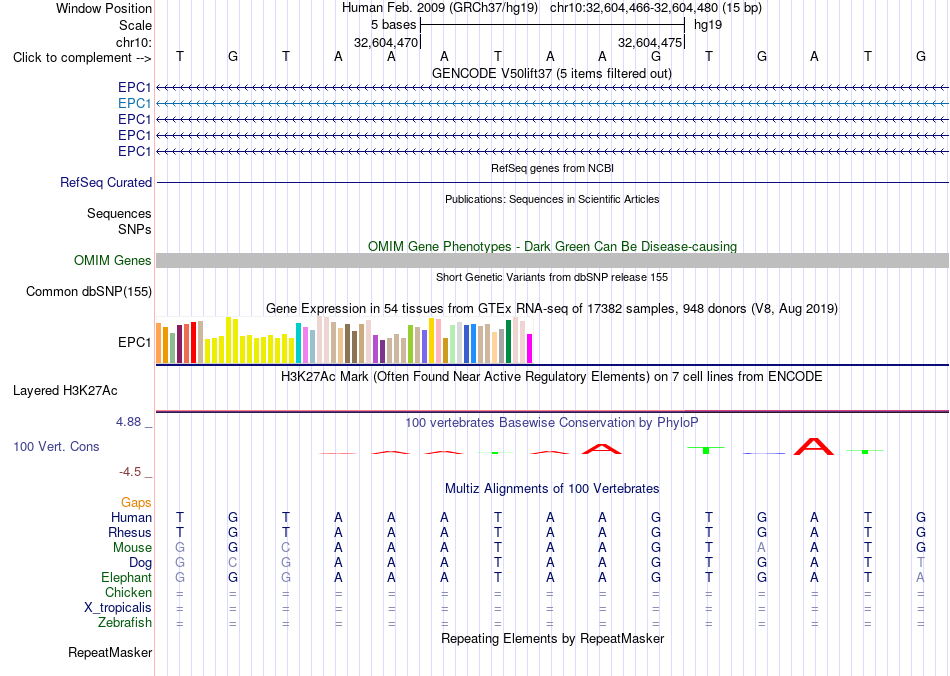Screen dimensions: 950x676
Task: Click the 100 Vert. Cons label
Action: (x=56, y=446)
